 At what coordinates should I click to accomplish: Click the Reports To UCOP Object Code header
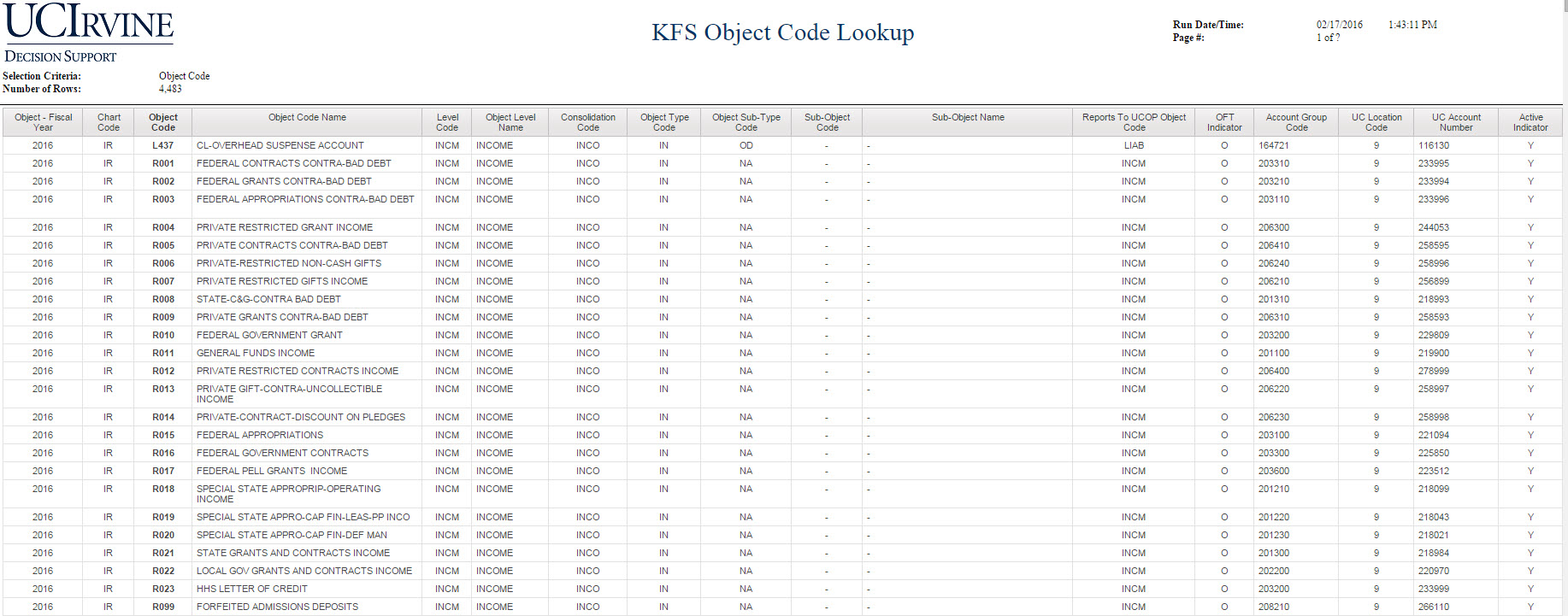1134,122
